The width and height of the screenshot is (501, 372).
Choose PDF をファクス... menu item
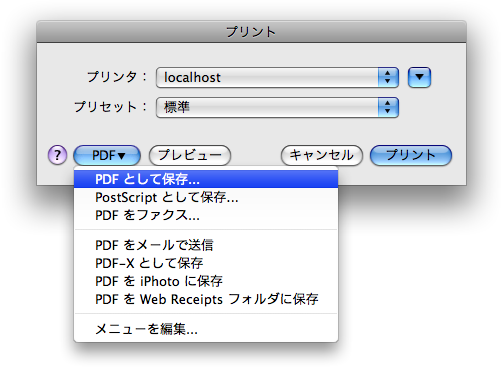tap(206, 215)
